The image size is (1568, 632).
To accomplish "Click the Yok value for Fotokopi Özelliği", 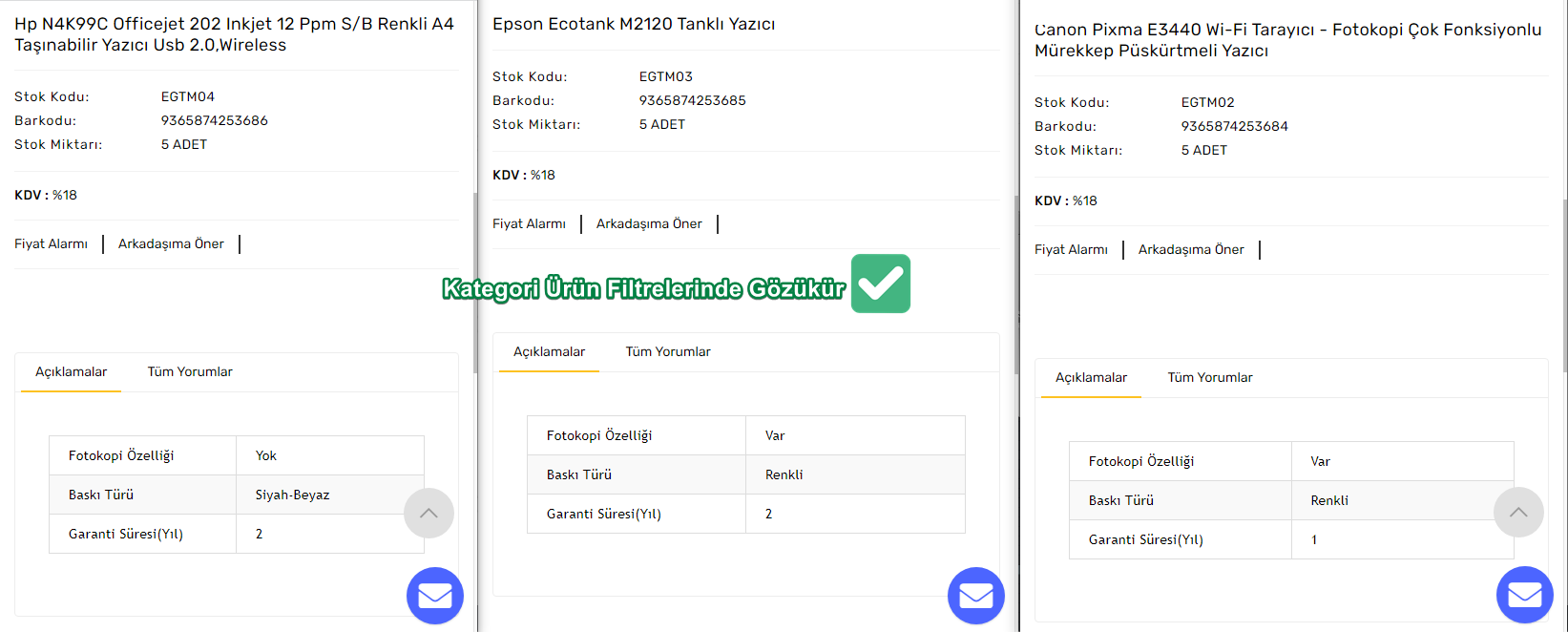I will click(266, 455).
